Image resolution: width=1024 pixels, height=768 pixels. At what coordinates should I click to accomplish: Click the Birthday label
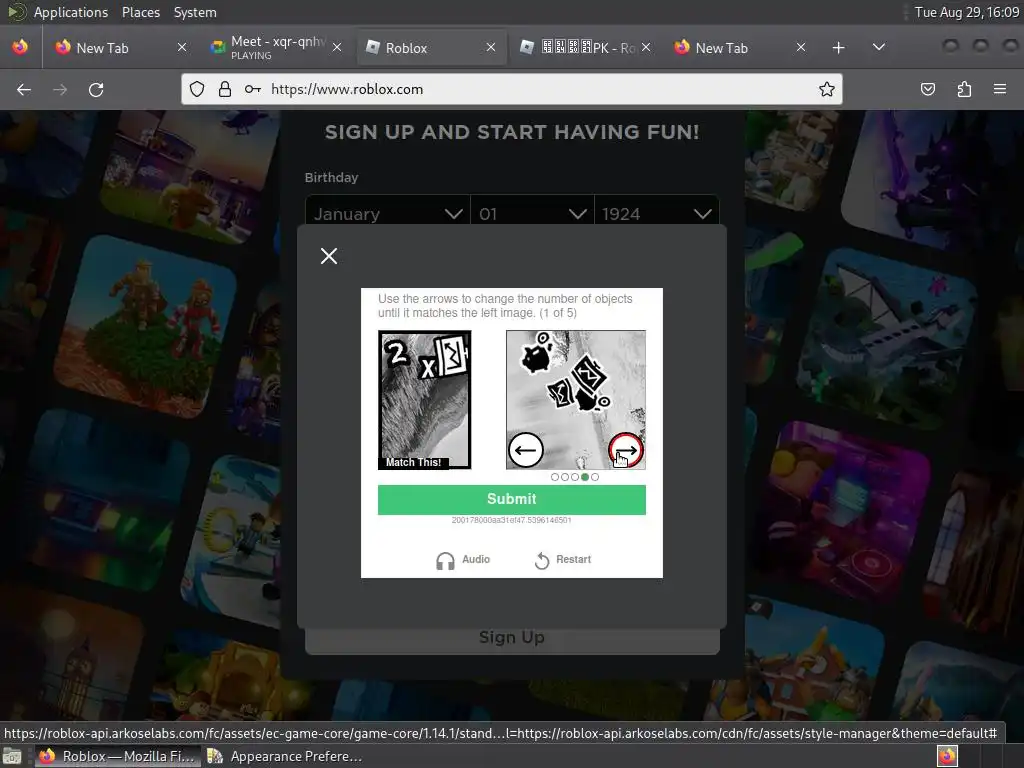331,177
